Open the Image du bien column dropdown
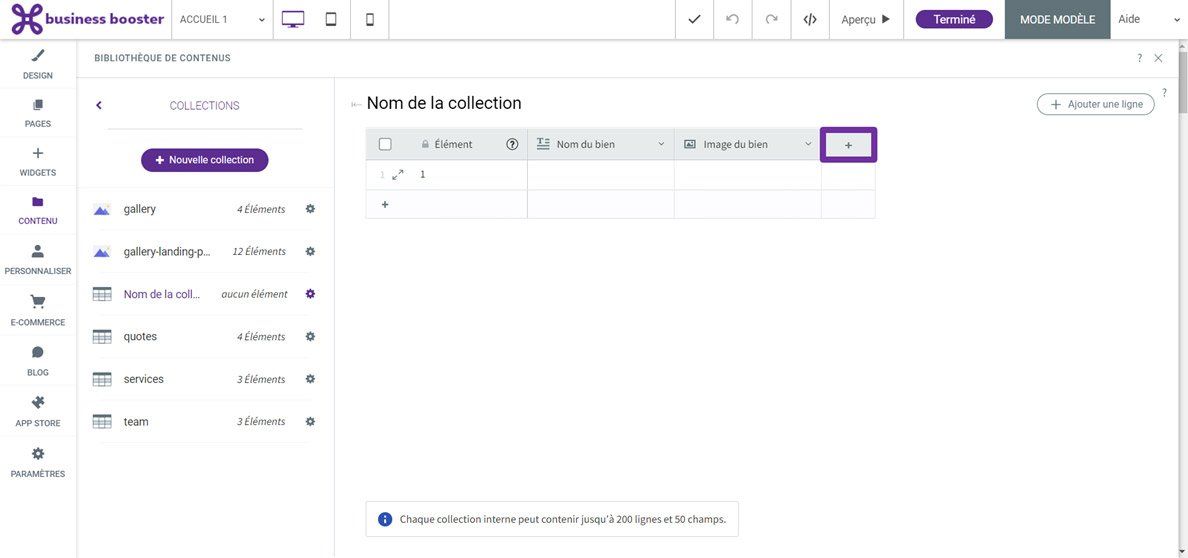Viewport: 1188px width, 558px height. point(808,144)
